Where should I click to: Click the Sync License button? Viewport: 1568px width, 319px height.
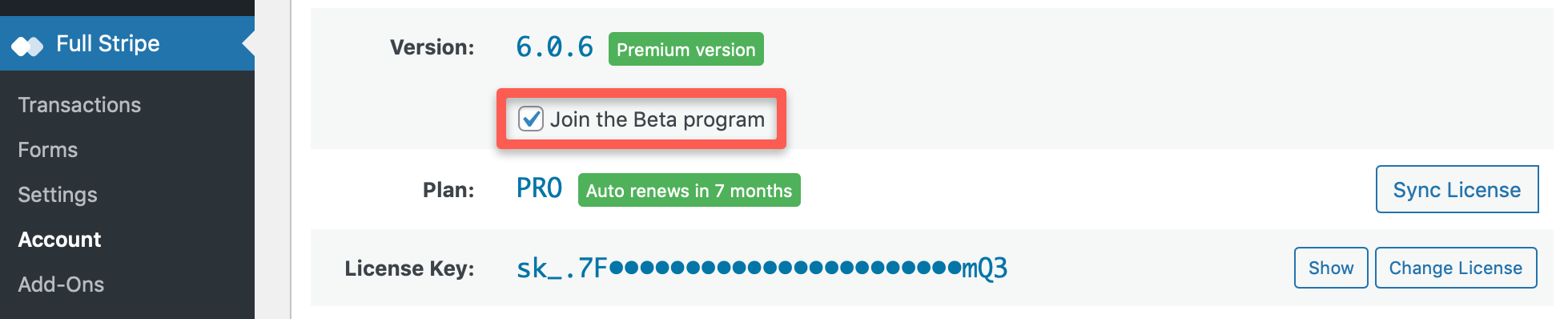pyautogui.click(x=1457, y=189)
